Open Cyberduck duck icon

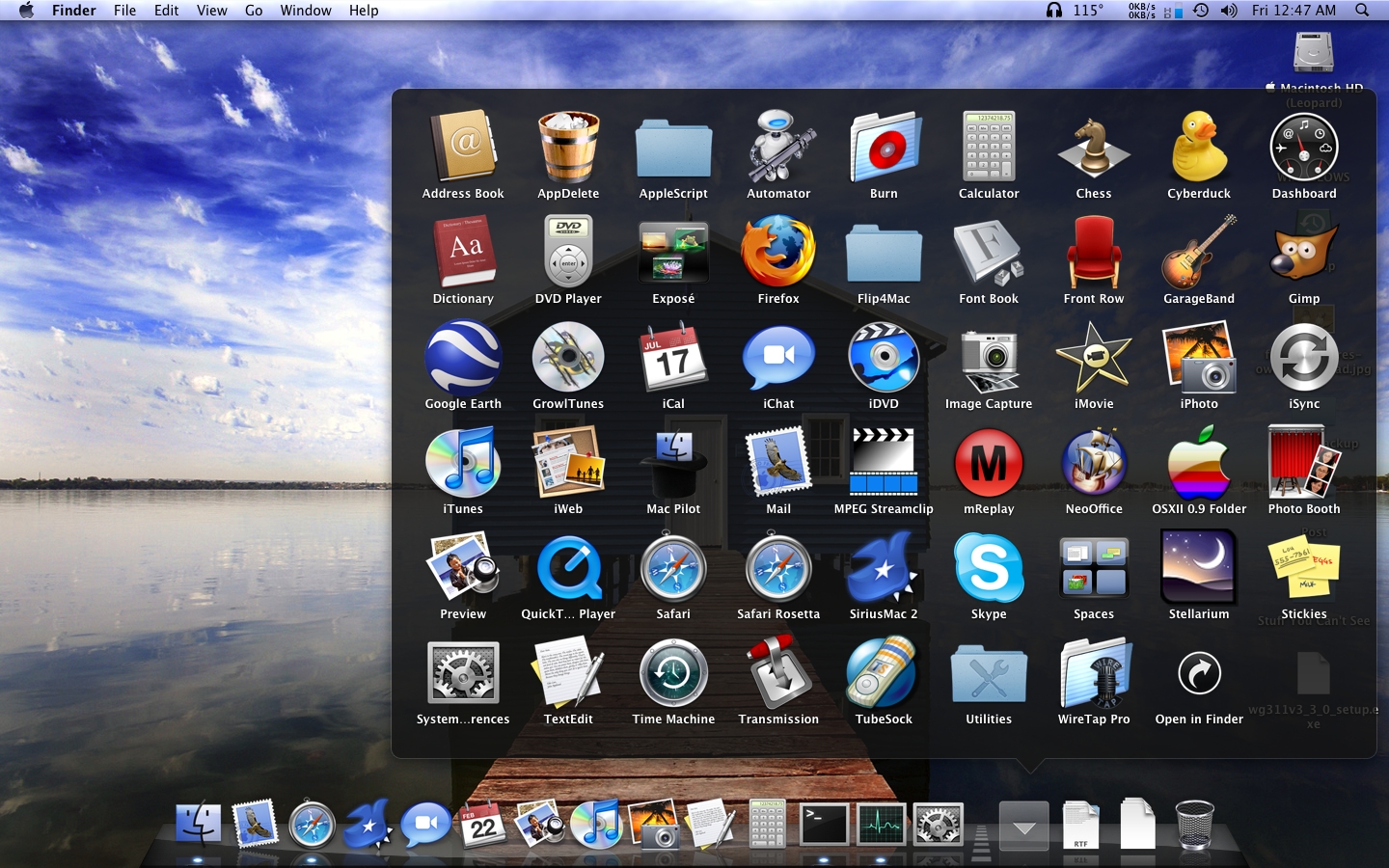click(x=1199, y=148)
